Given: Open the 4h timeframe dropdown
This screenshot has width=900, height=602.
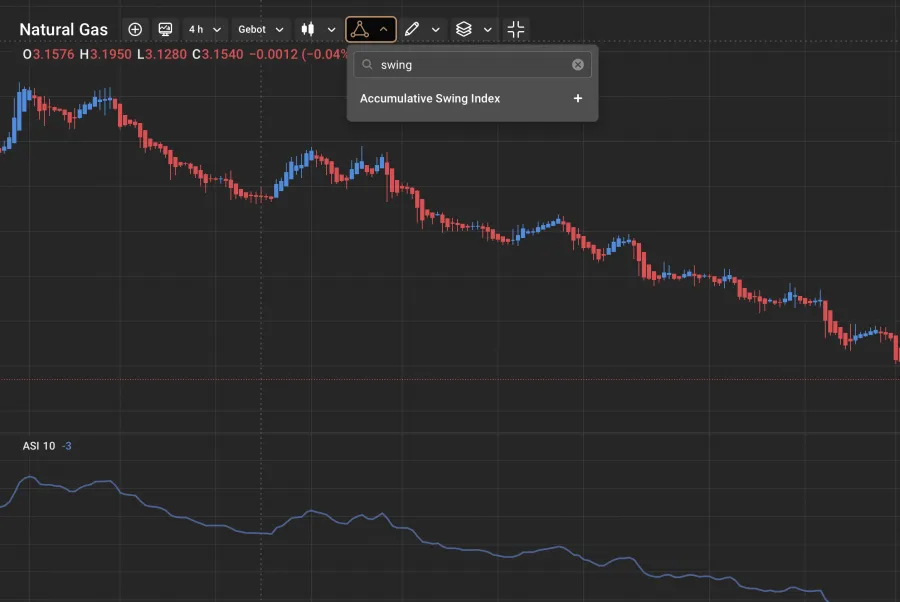Looking at the screenshot, I should click(x=203, y=29).
